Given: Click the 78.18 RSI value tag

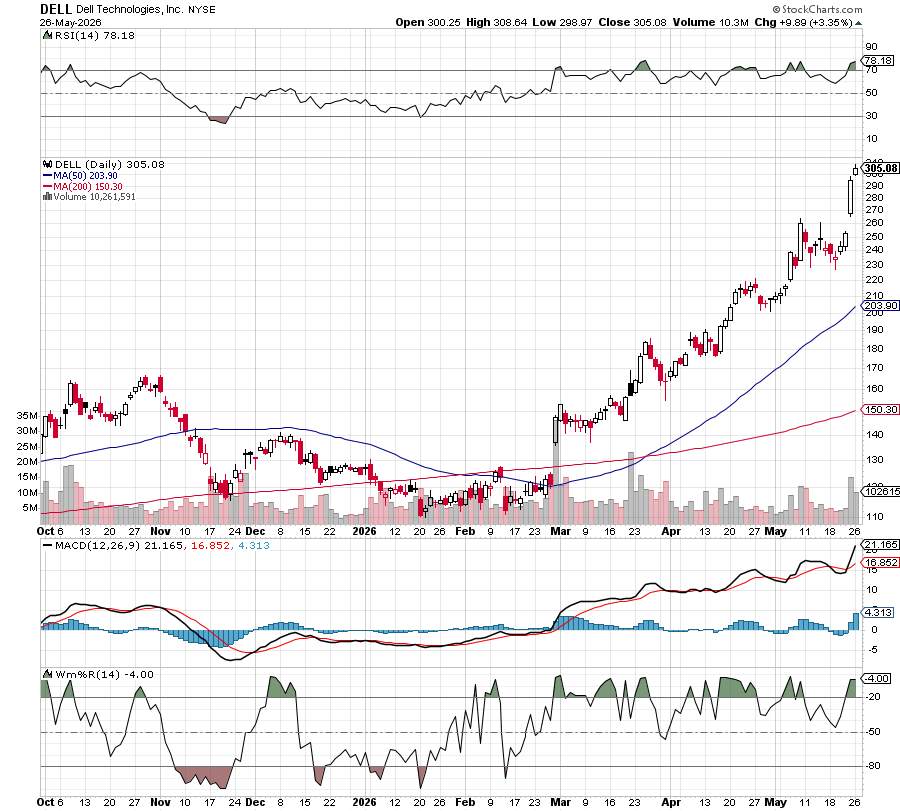Looking at the screenshot, I should 878,61.
